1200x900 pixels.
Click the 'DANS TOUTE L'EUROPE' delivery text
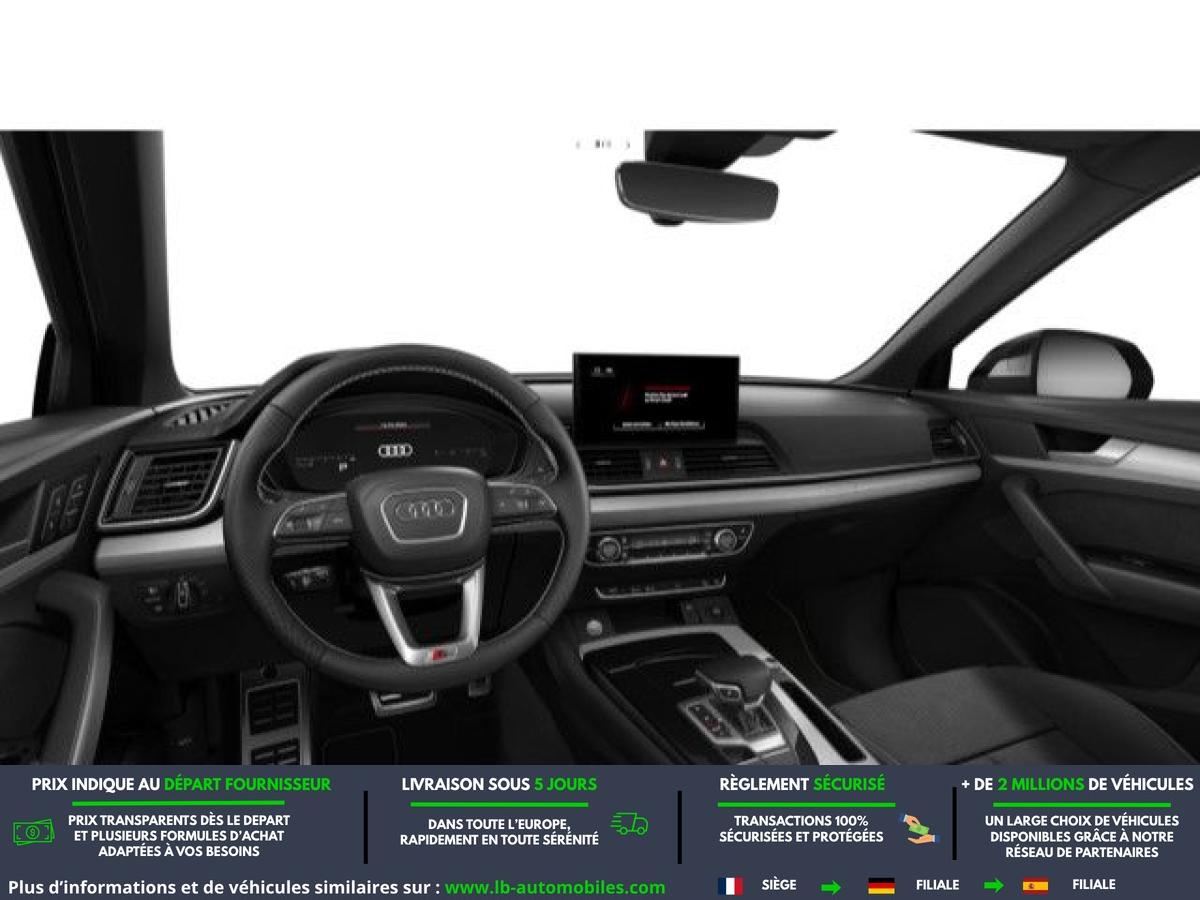point(499,832)
